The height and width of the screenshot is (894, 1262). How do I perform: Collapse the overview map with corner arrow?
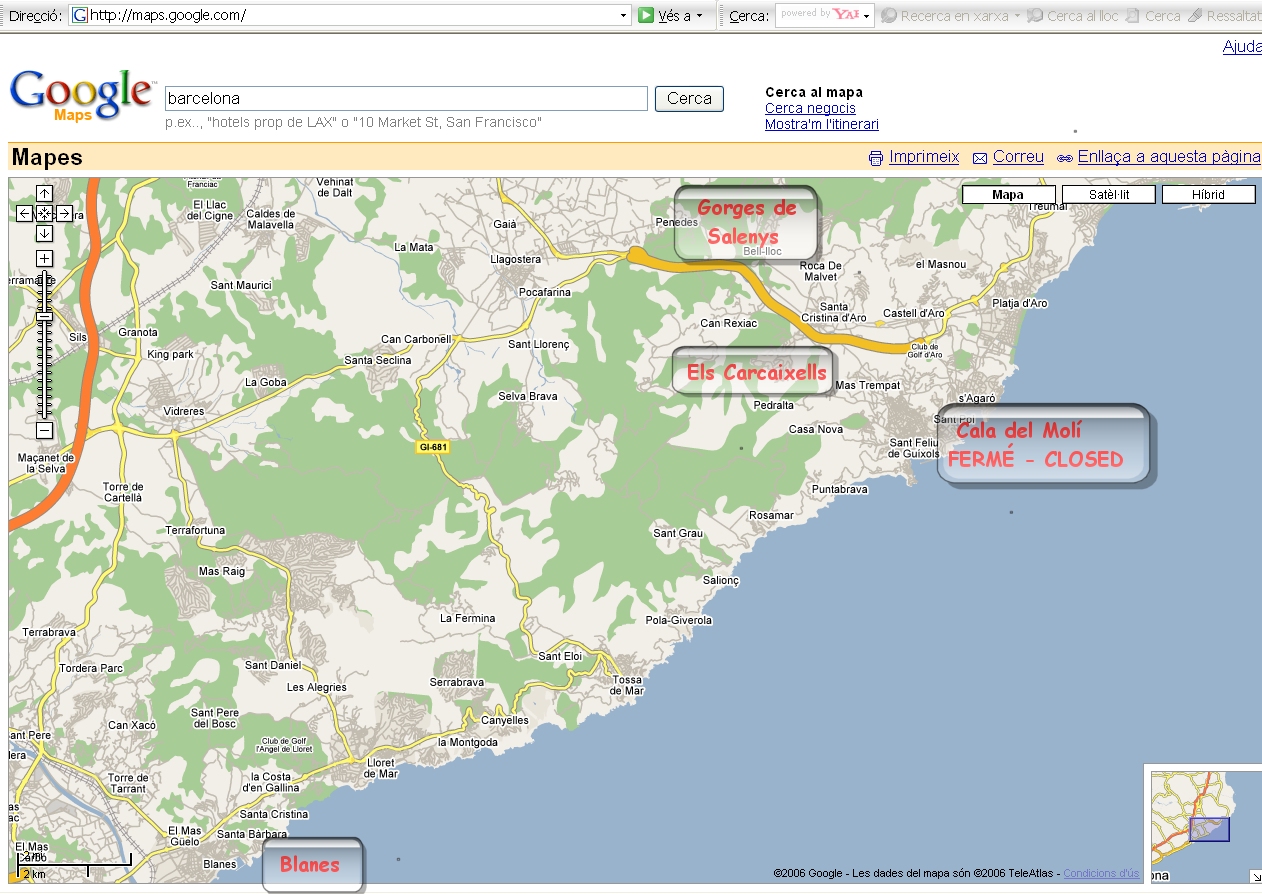1255,876
